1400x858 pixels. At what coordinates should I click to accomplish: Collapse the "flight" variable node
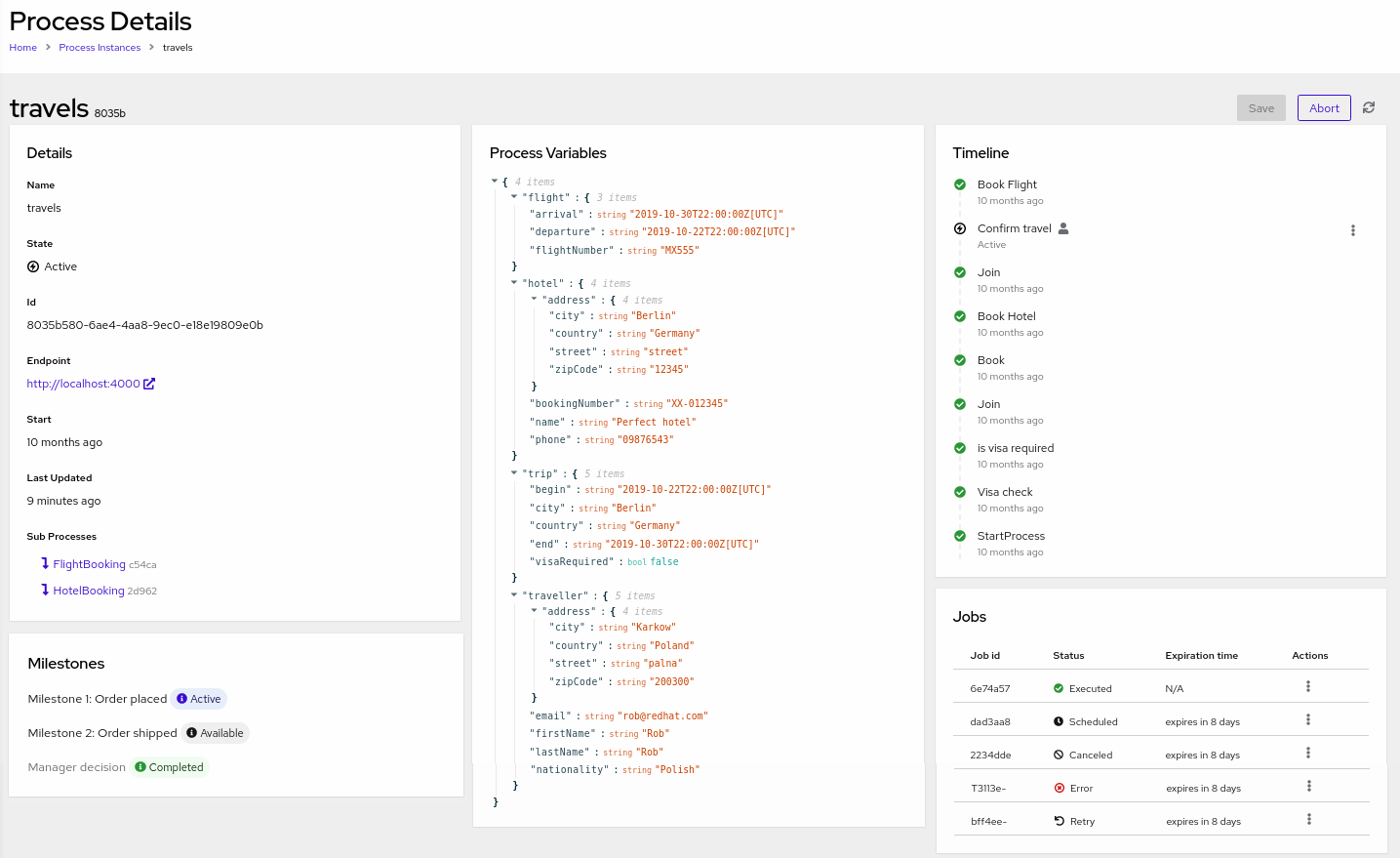[514, 197]
